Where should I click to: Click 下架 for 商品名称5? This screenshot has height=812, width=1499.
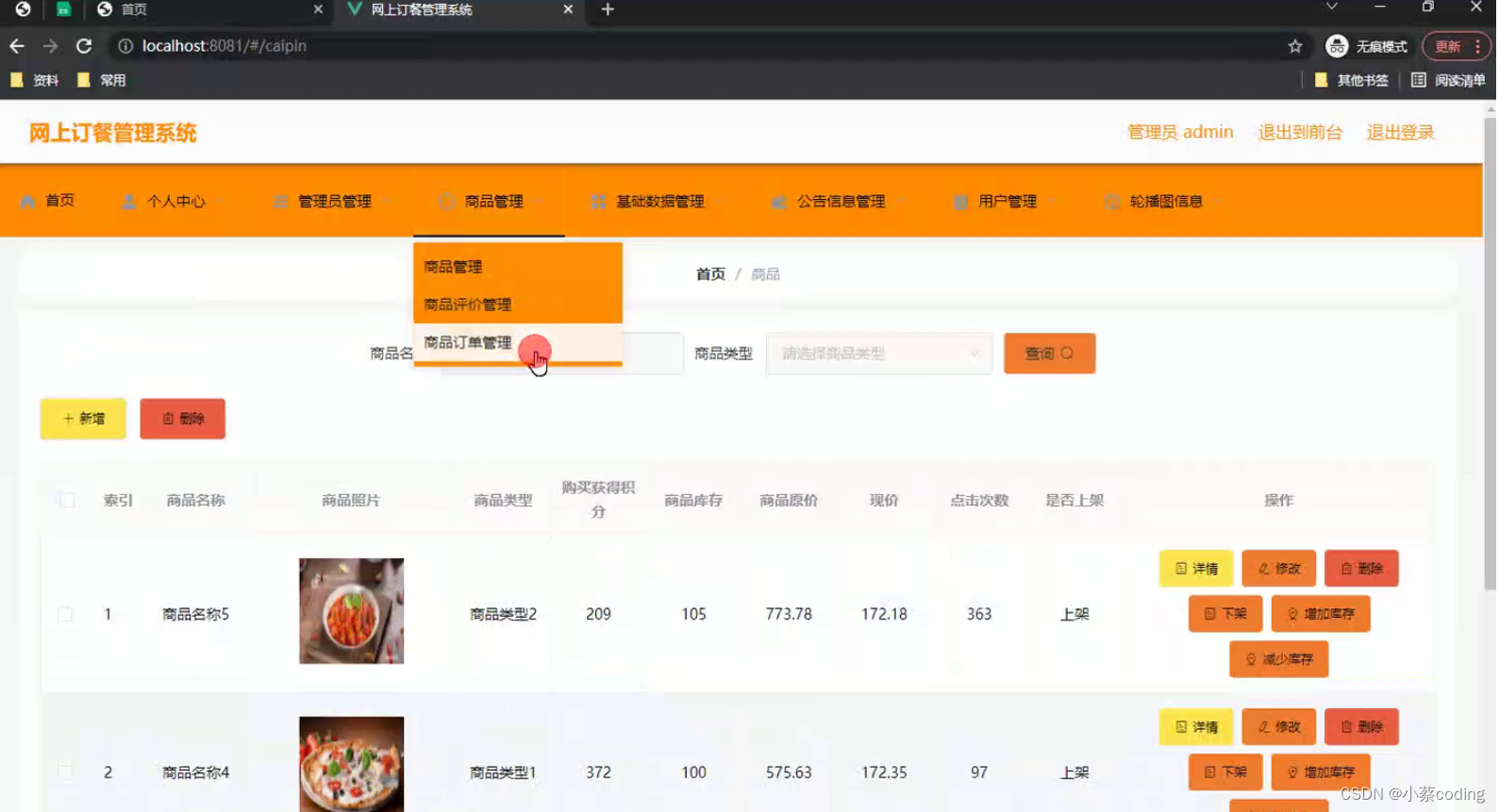1224,614
